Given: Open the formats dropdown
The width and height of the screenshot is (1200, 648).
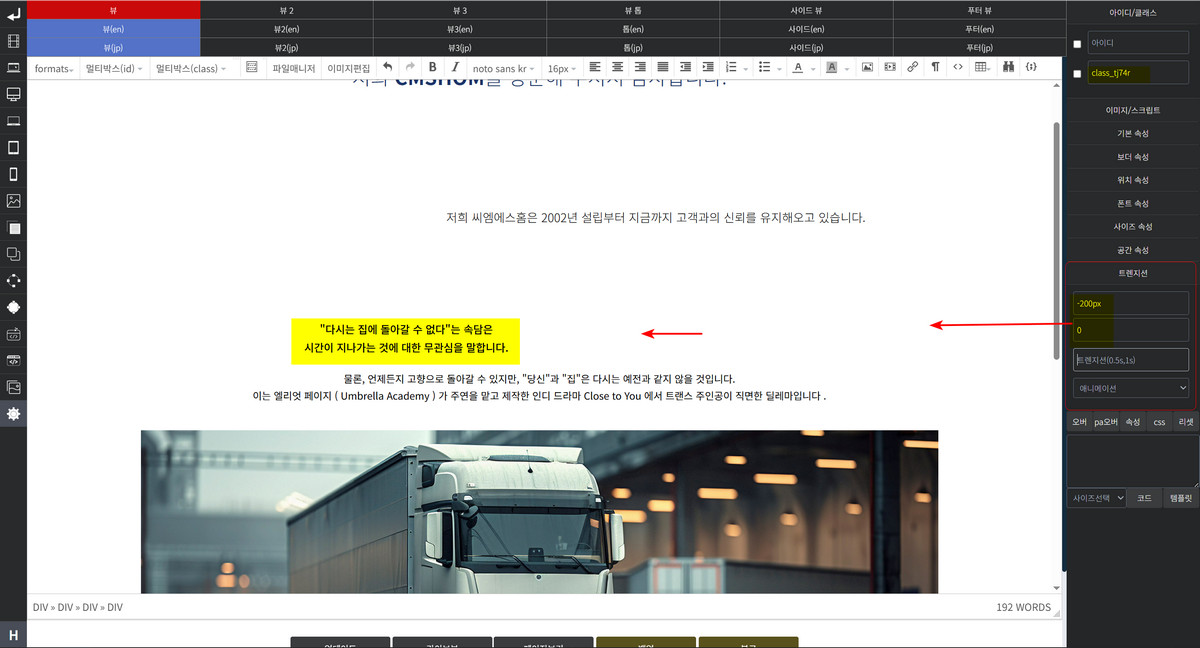Looking at the screenshot, I should click(54, 68).
